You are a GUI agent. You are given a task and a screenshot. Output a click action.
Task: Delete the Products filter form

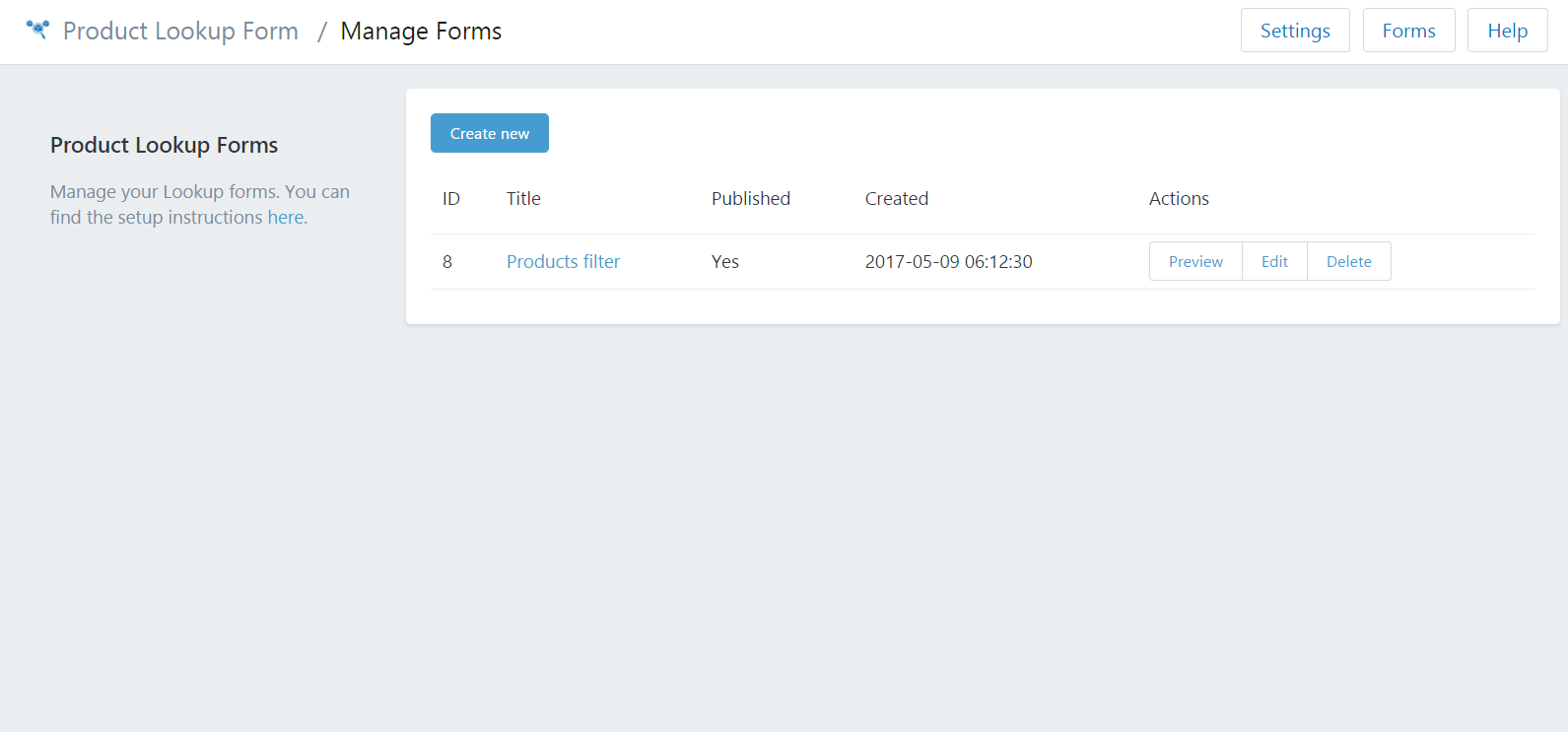(x=1348, y=261)
